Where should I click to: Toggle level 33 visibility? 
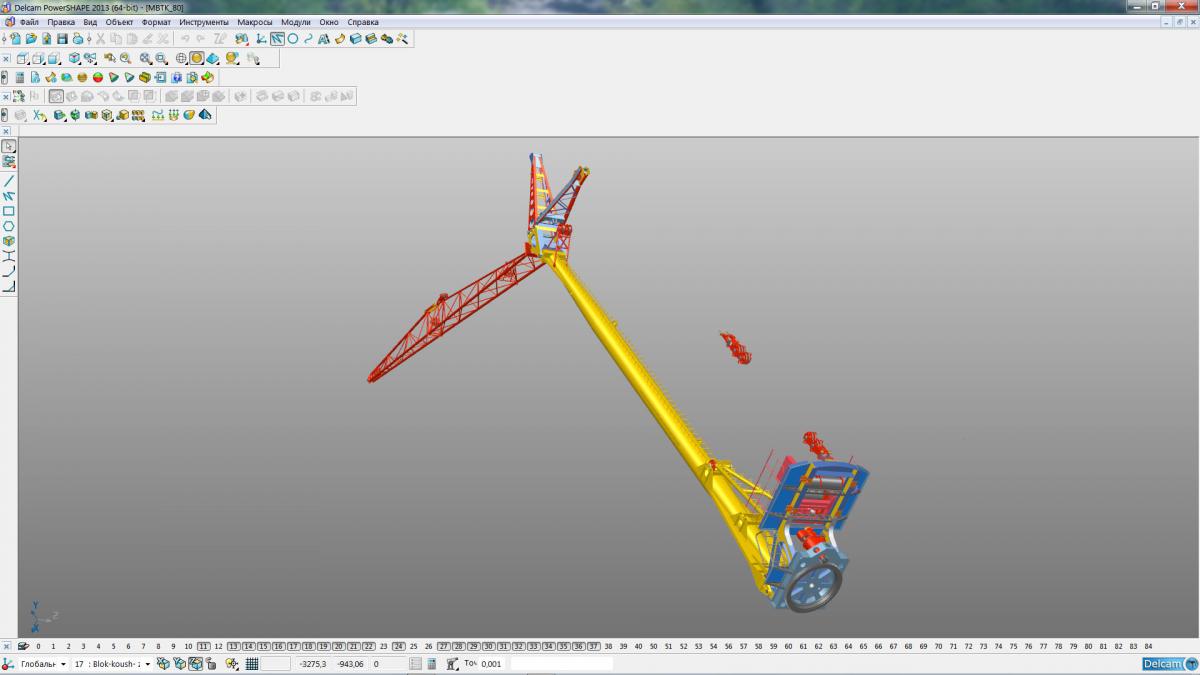click(x=533, y=646)
